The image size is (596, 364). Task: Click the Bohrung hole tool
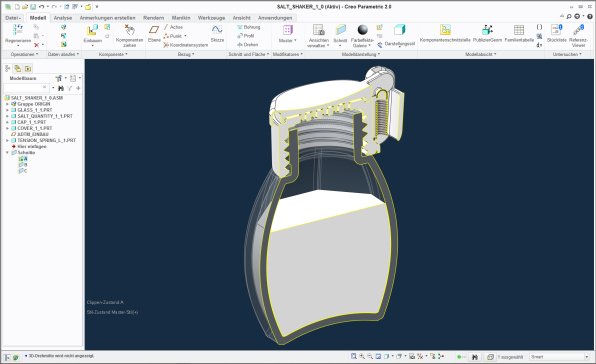click(249, 27)
